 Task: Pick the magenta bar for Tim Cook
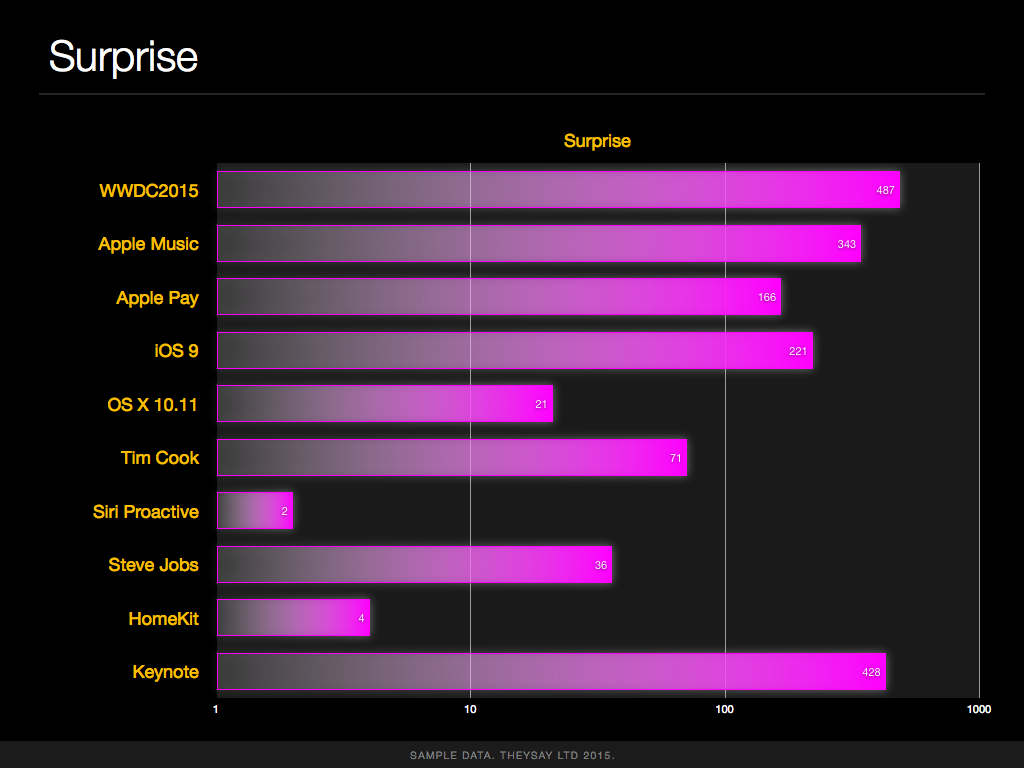pos(452,458)
